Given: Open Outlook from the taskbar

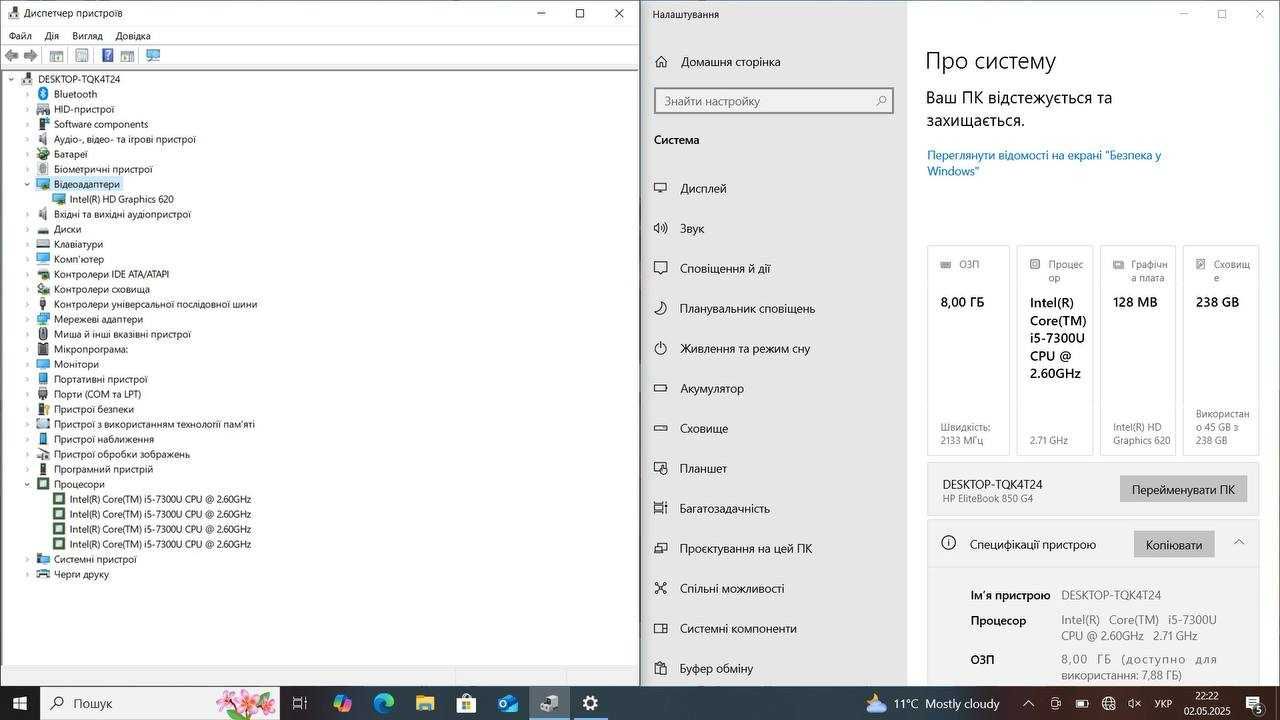Looking at the screenshot, I should click(508, 703).
